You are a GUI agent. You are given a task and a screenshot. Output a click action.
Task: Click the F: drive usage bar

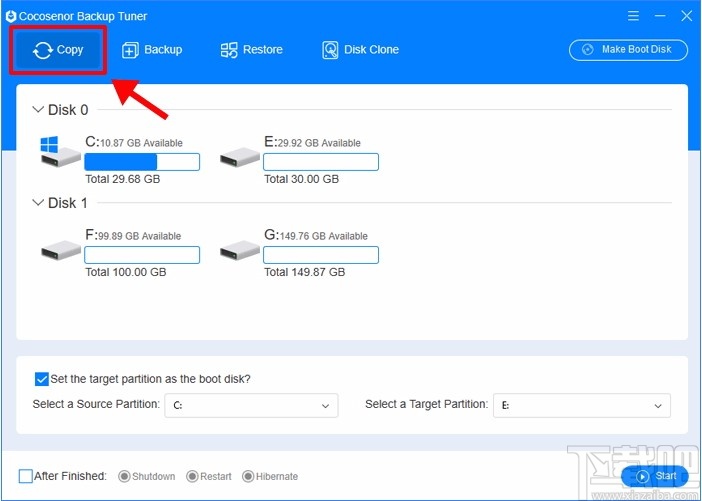(142, 255)
